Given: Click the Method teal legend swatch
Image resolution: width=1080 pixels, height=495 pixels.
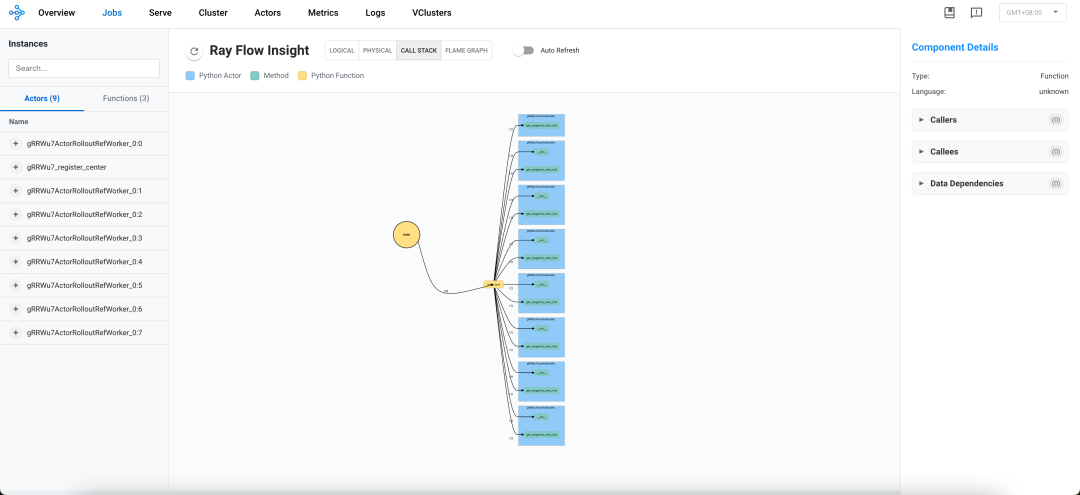Looking at the screenshot, I should click(x=255, y=76).
